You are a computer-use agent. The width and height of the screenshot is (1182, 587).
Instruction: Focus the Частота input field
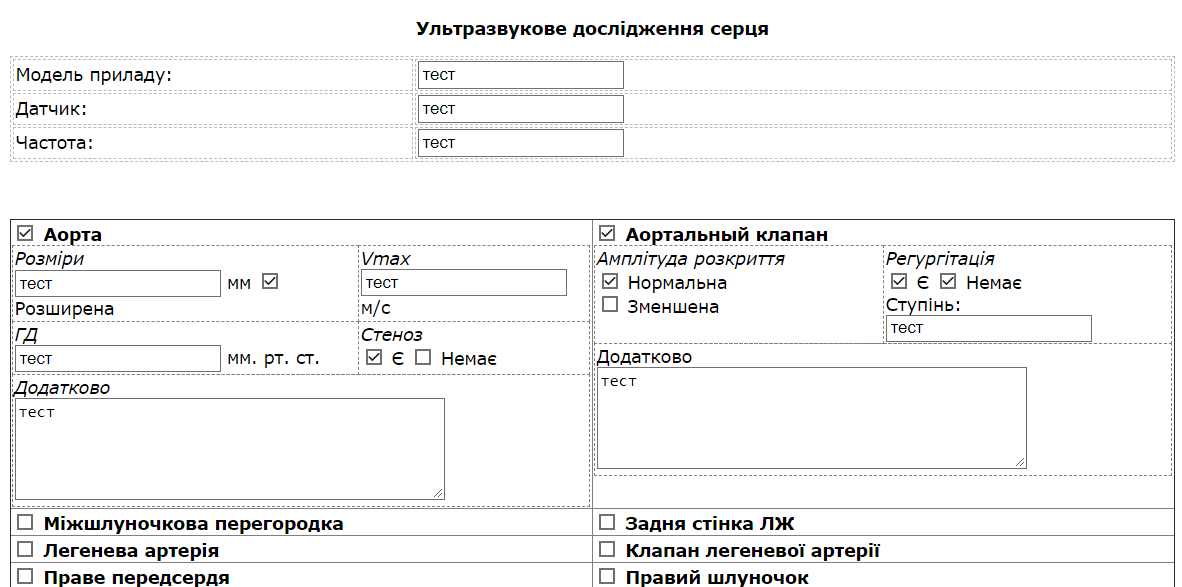click(x=520, y=143)
